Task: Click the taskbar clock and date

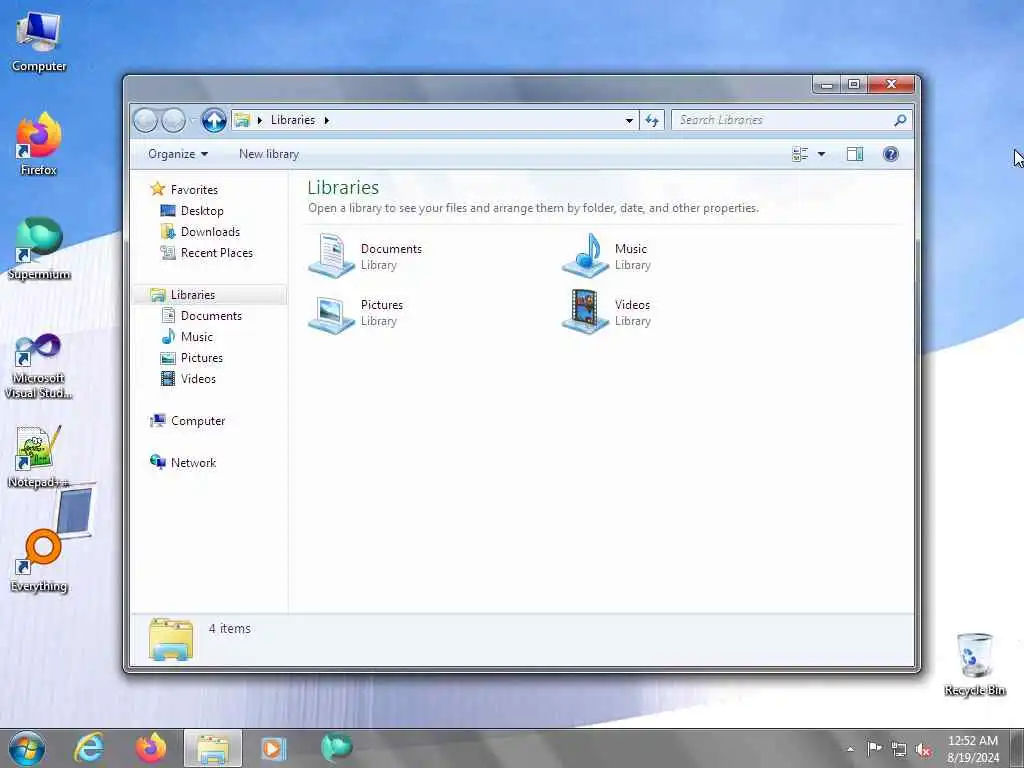Action: [973, 749]
